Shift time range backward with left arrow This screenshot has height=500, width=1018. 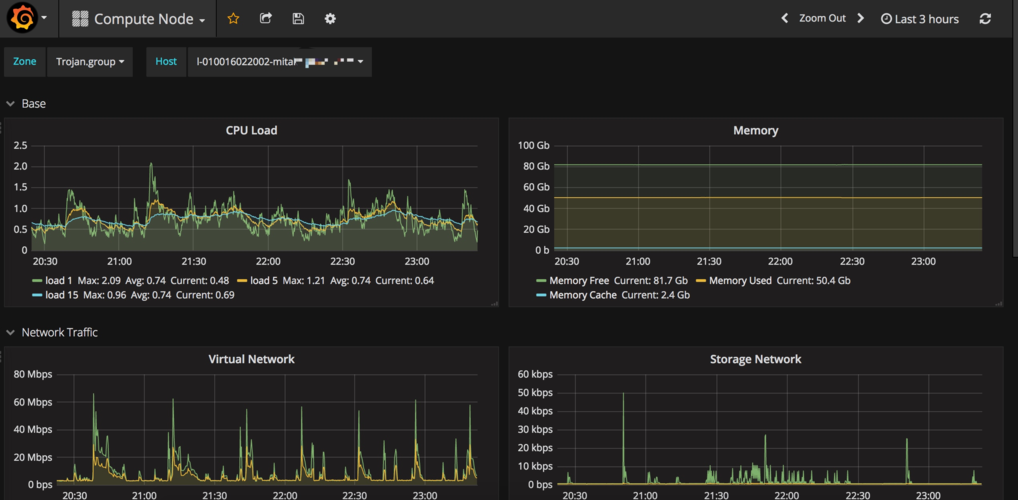coord(784,19)
